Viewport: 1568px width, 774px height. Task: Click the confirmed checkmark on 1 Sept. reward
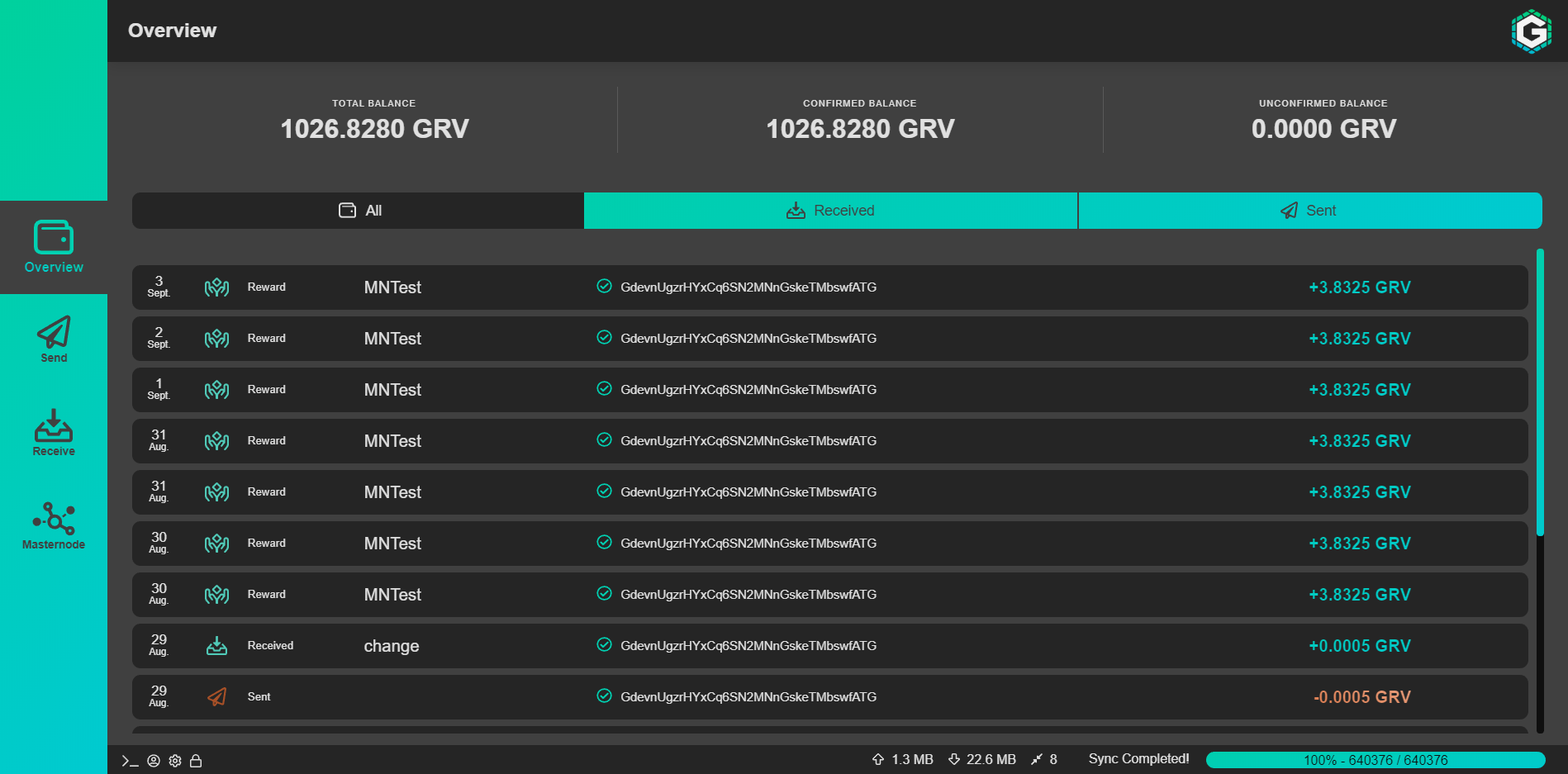coord(604,389)
